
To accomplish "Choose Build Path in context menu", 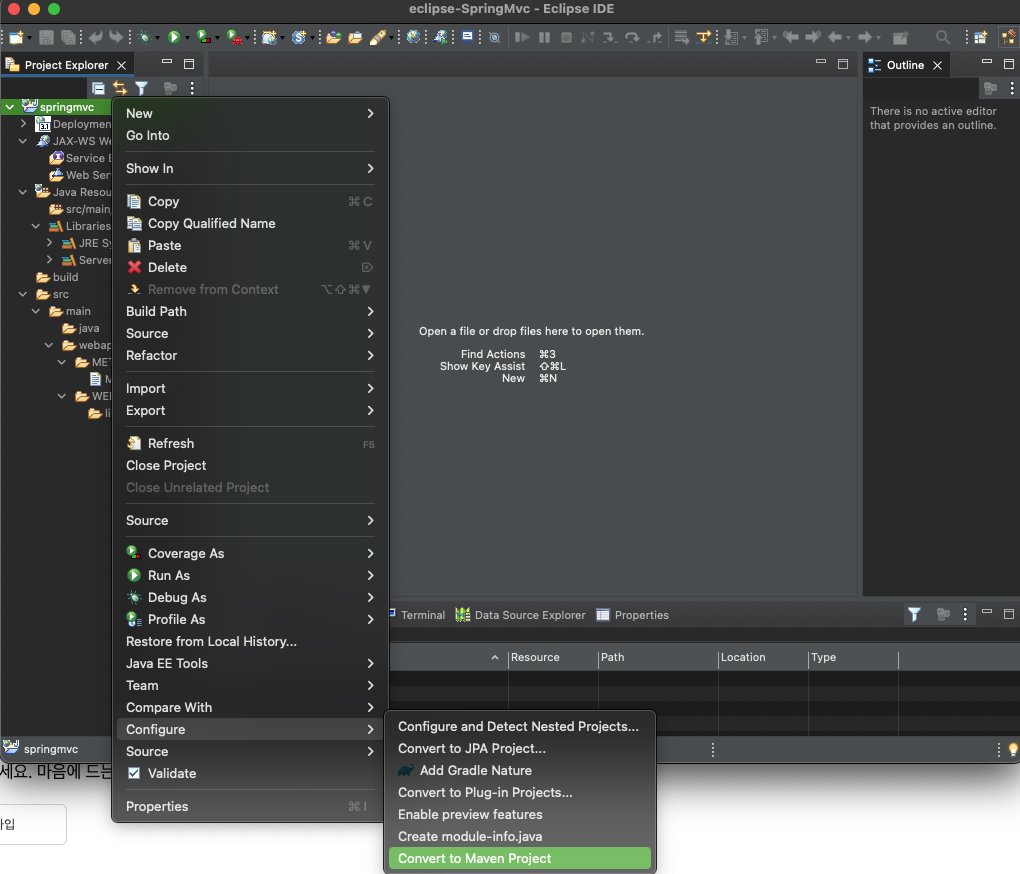I will point(250,311).
